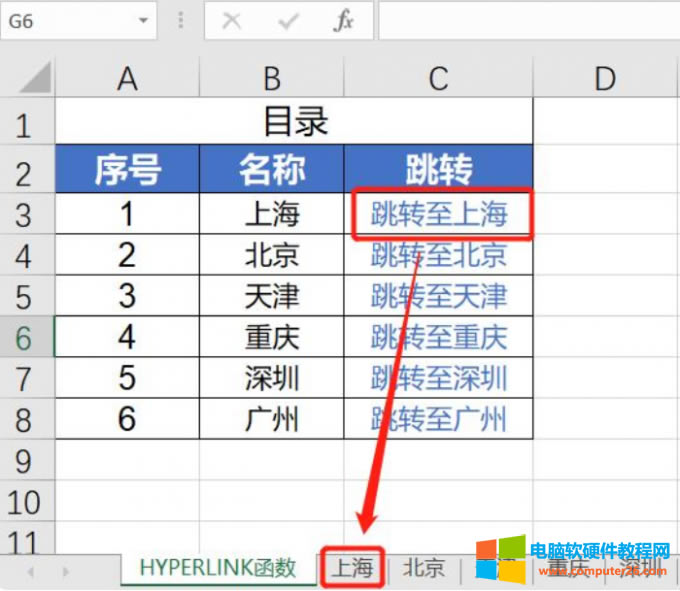Click the Cancel (X) formula bar icon
The height and width of the screenshot is (591, 680).
(x=232, y=21)
